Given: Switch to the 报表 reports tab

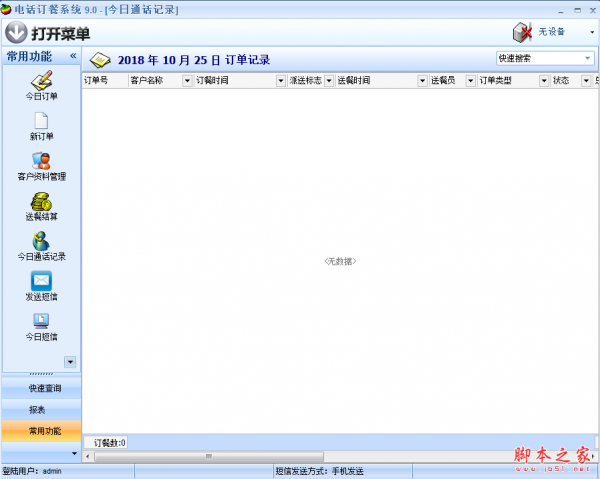Looking at the screenshot, I should (41, 410).
